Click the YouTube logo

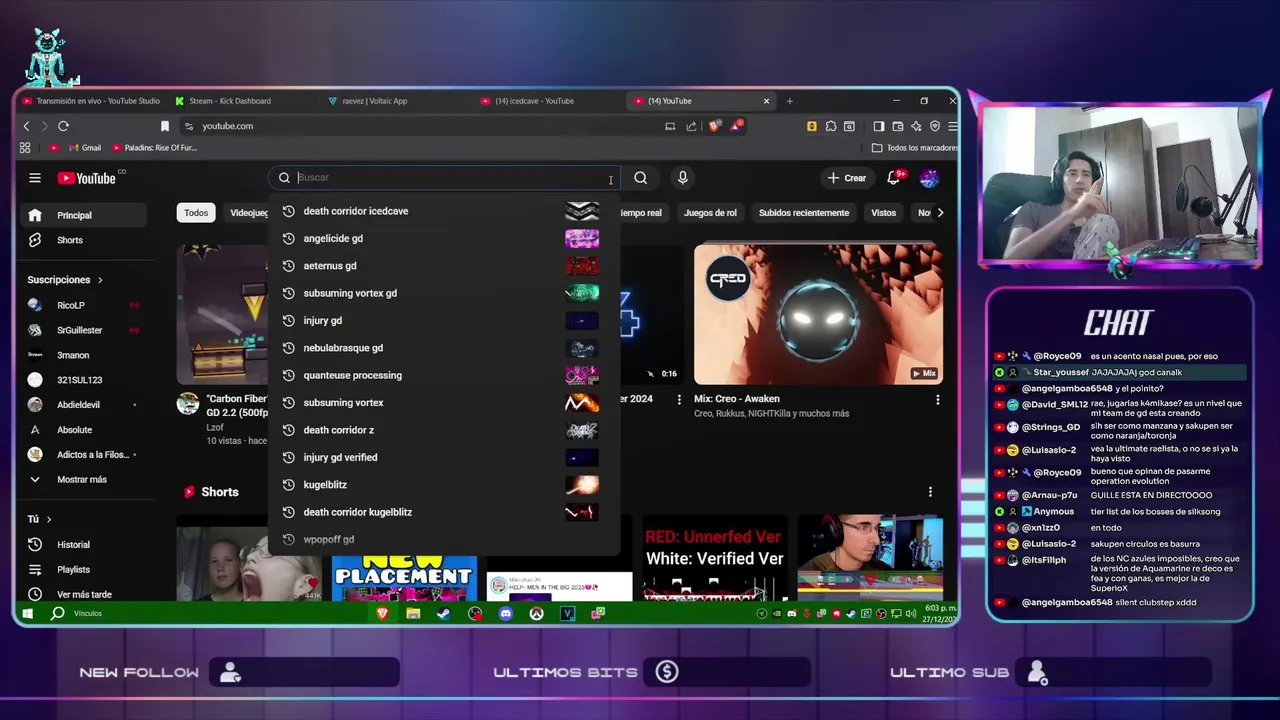click(x=87, y=178)
